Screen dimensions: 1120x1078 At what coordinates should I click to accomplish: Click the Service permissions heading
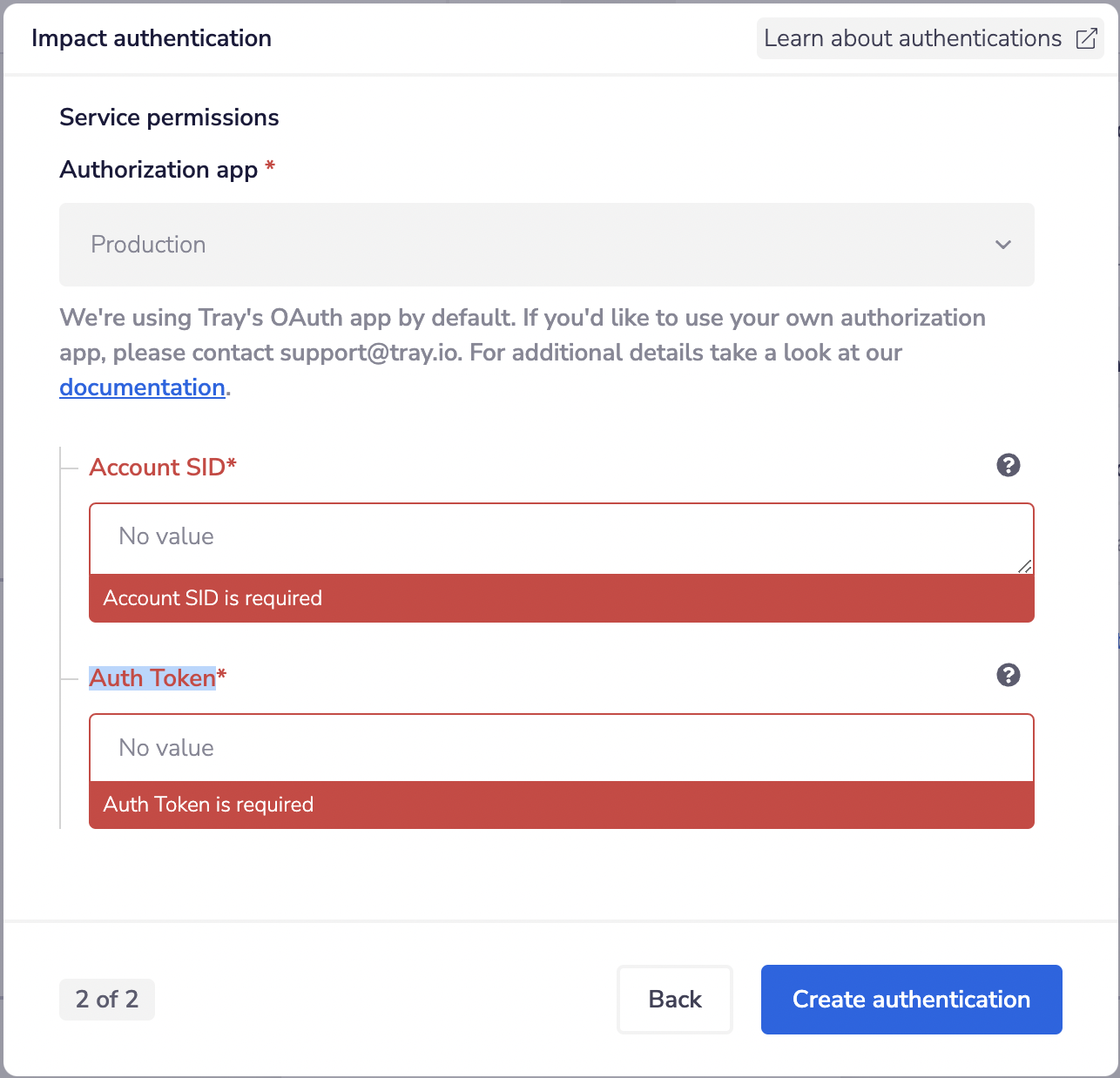(x=169, y=117)
